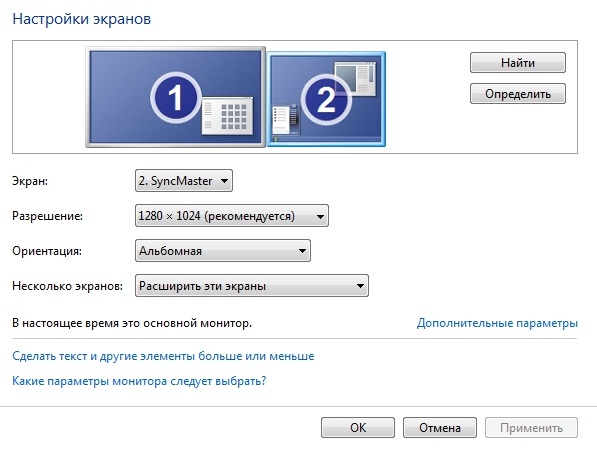Click the number 1 circle badge
This screenshot has height=449, width=597.
point(176,97)
